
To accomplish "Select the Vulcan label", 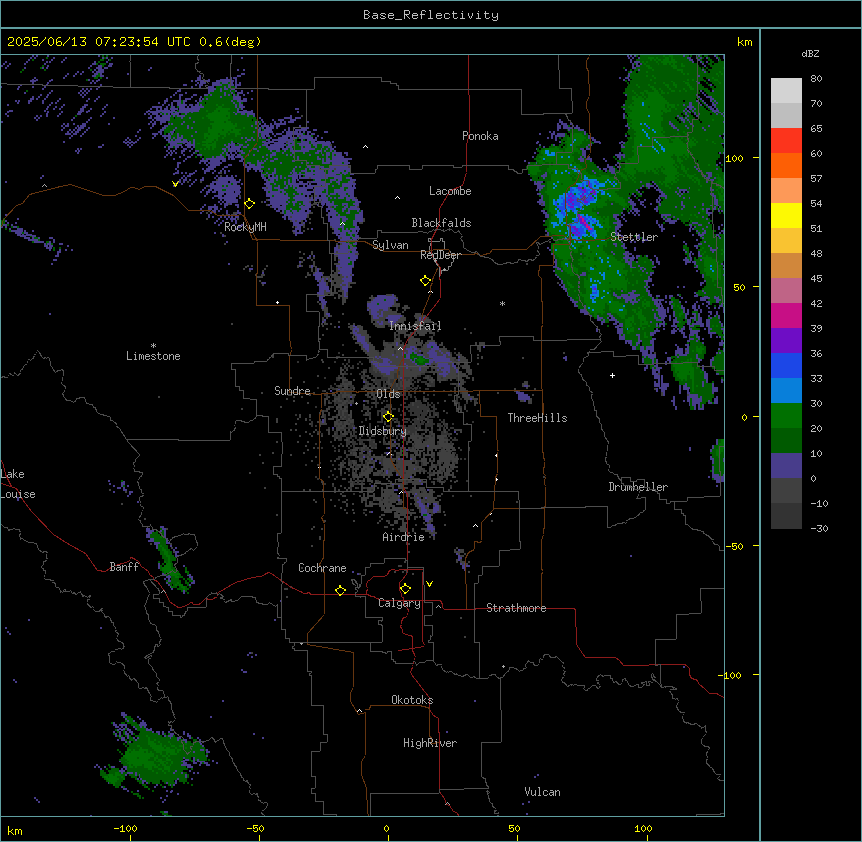I will click(543, 792).
